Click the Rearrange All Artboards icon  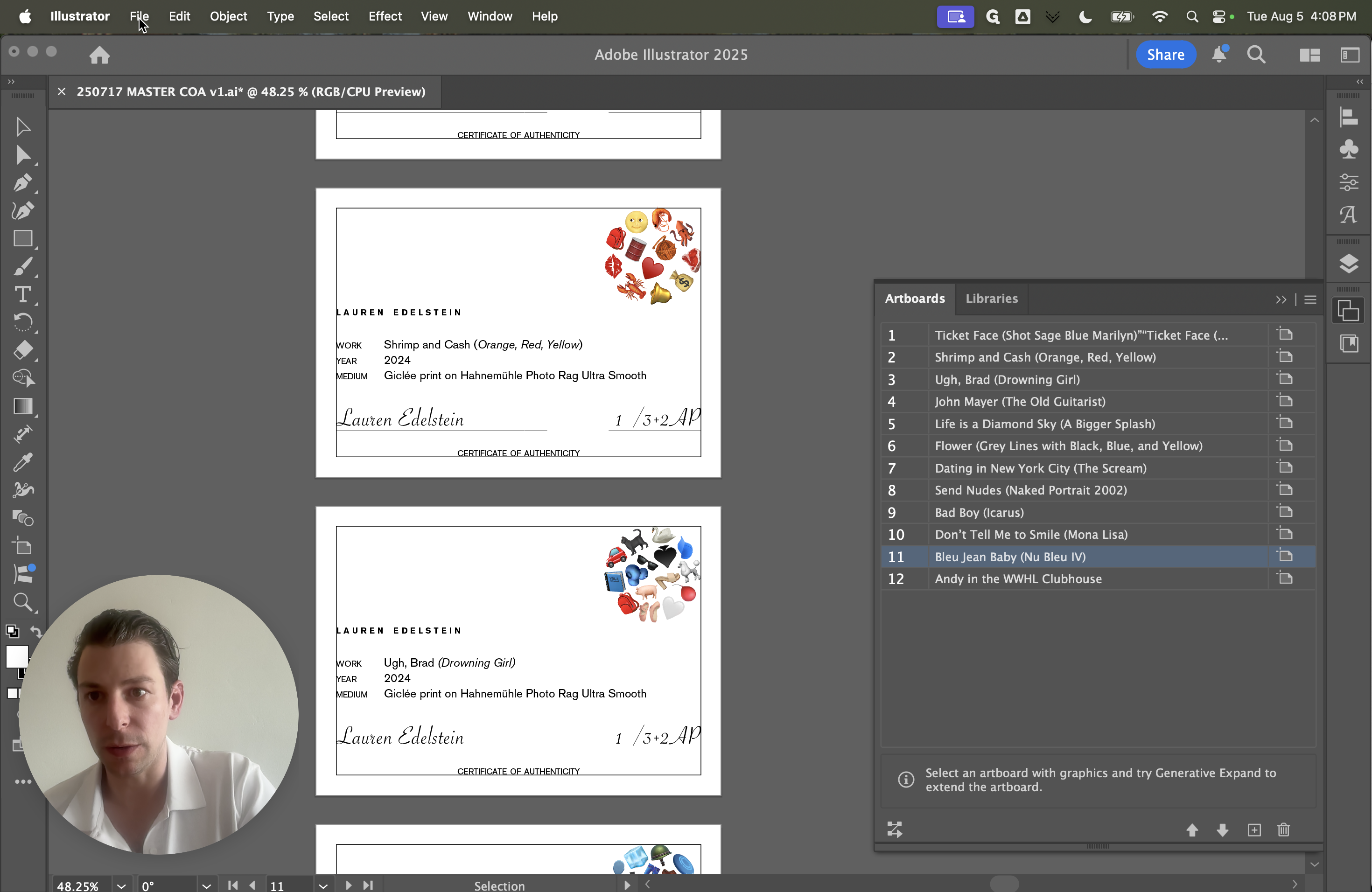pyautogui.click(x=895, y=830)
